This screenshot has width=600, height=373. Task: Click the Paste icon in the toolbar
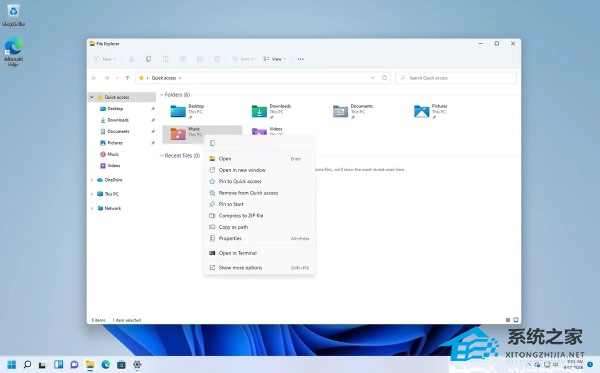tap(166, 59)
